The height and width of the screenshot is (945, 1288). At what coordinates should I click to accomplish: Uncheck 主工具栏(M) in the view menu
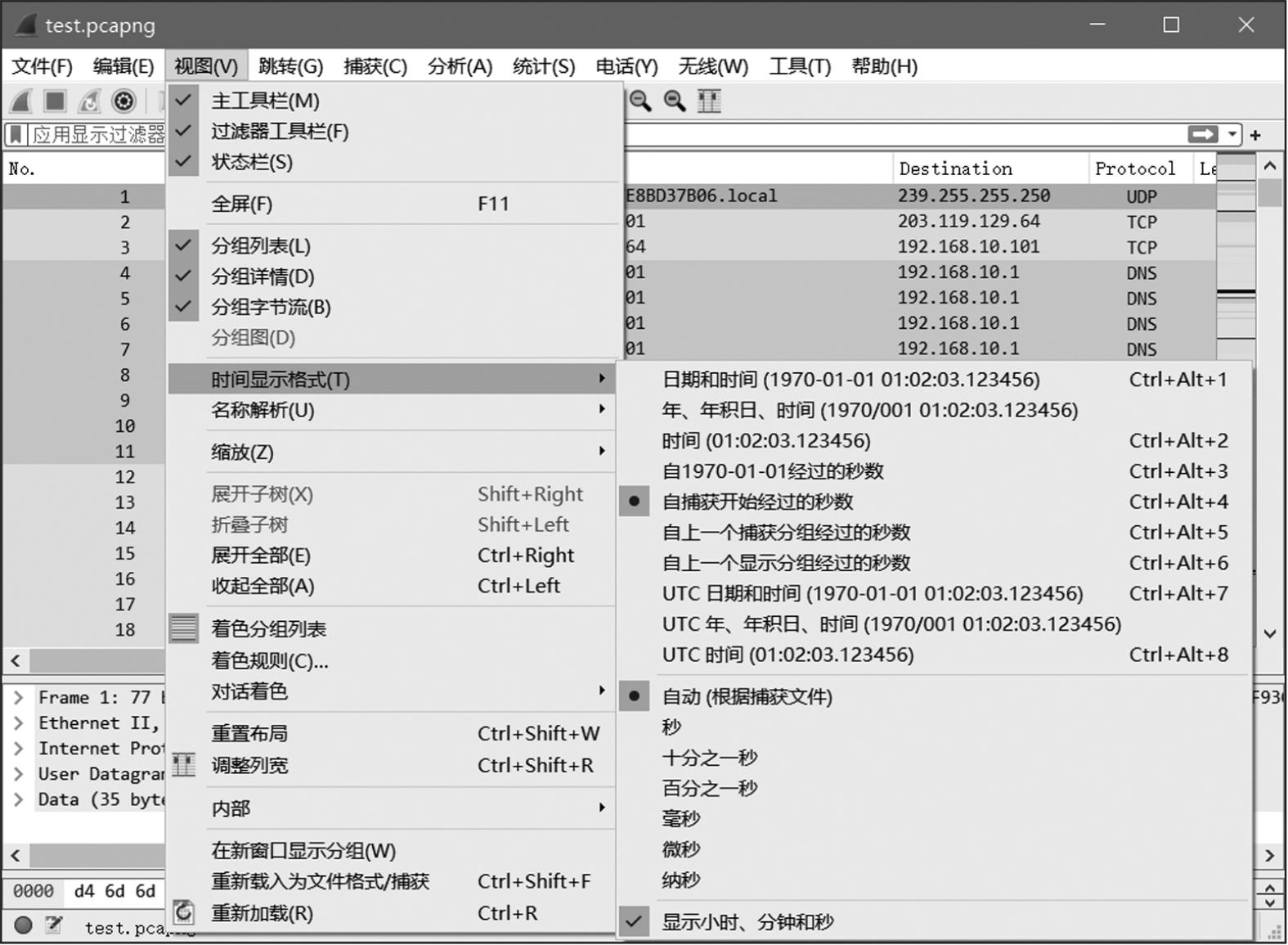click(x=265, y=101)
